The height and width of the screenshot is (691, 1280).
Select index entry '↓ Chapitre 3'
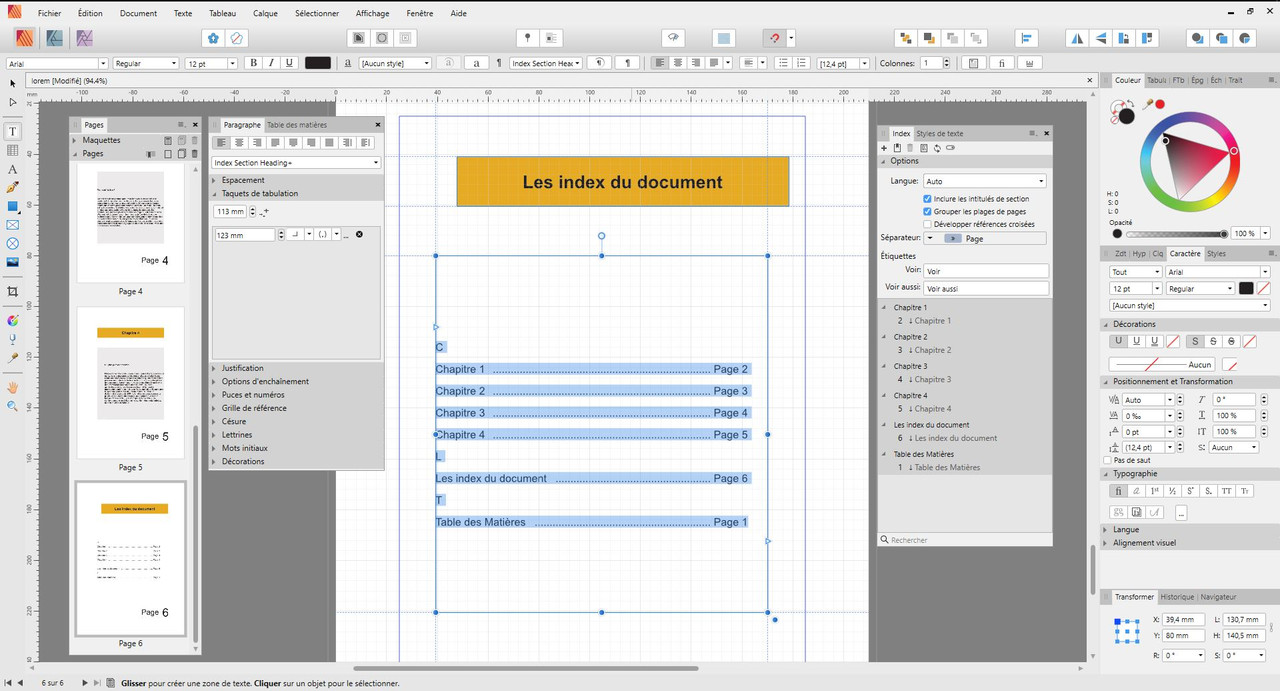coord(930,379)
